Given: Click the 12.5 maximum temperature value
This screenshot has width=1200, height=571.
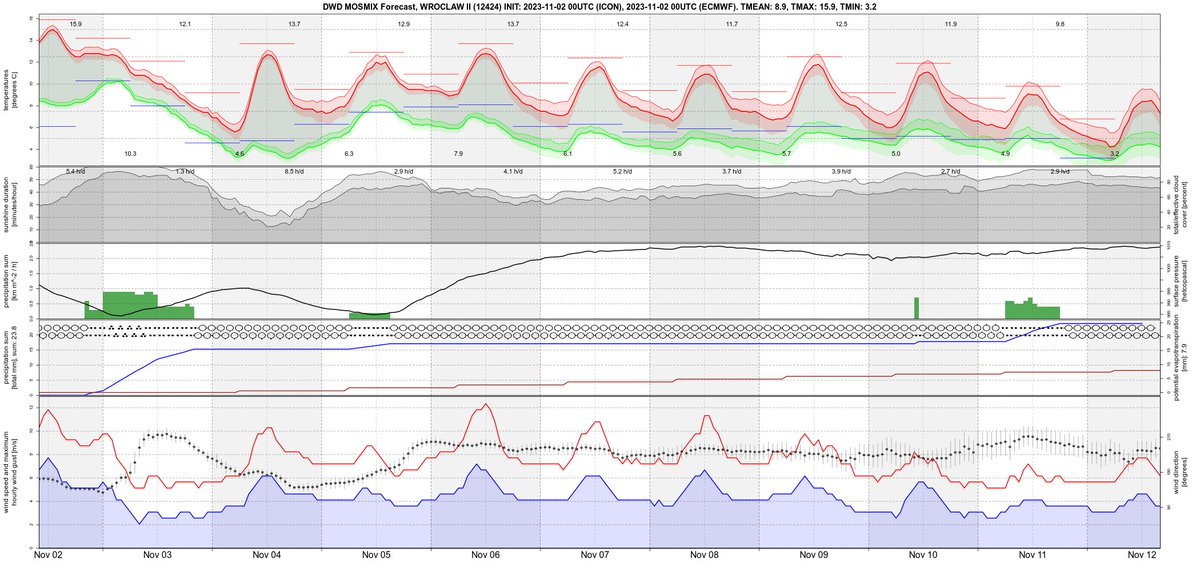Looking at the screenshot, I should (841, 23).
